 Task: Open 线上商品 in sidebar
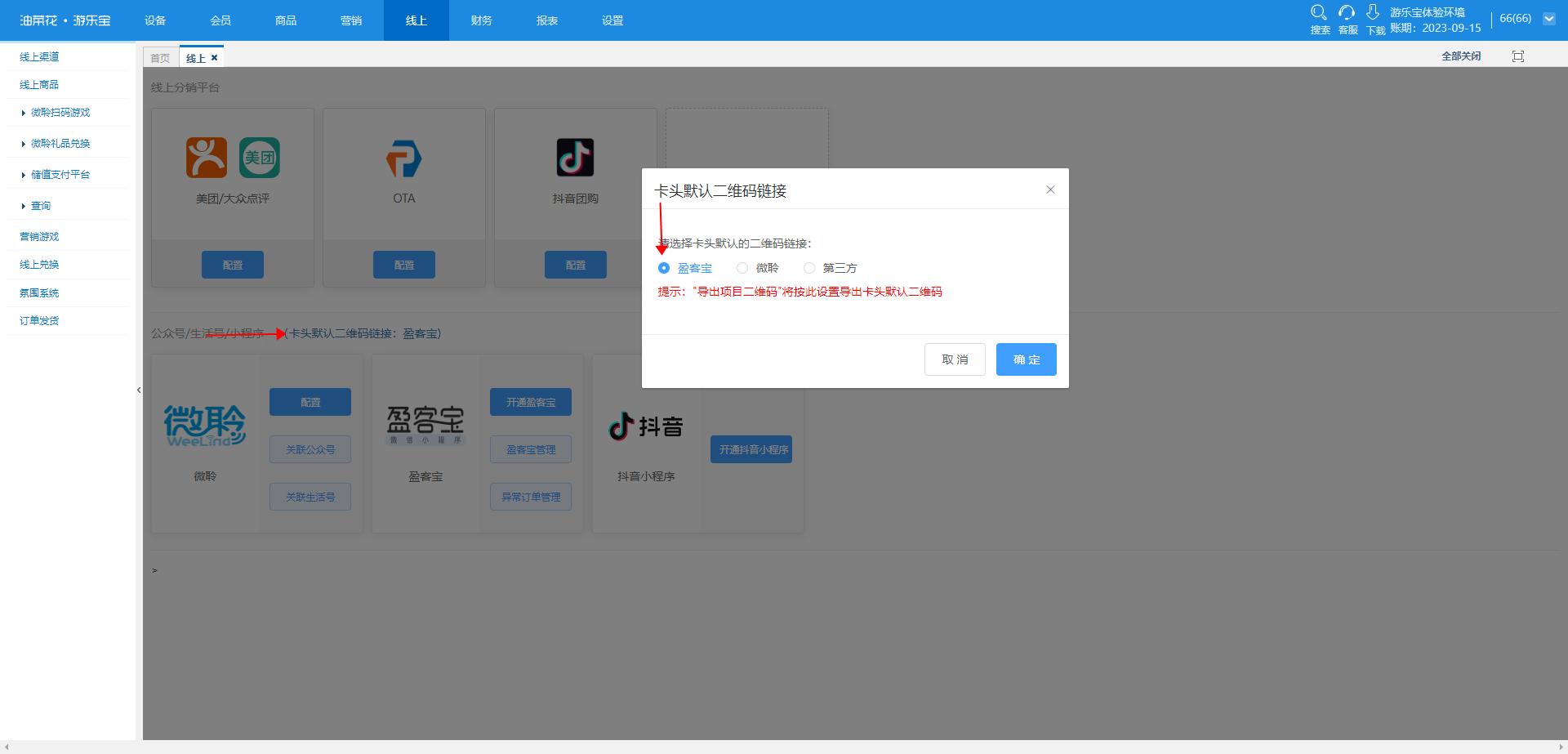point(39,85)
